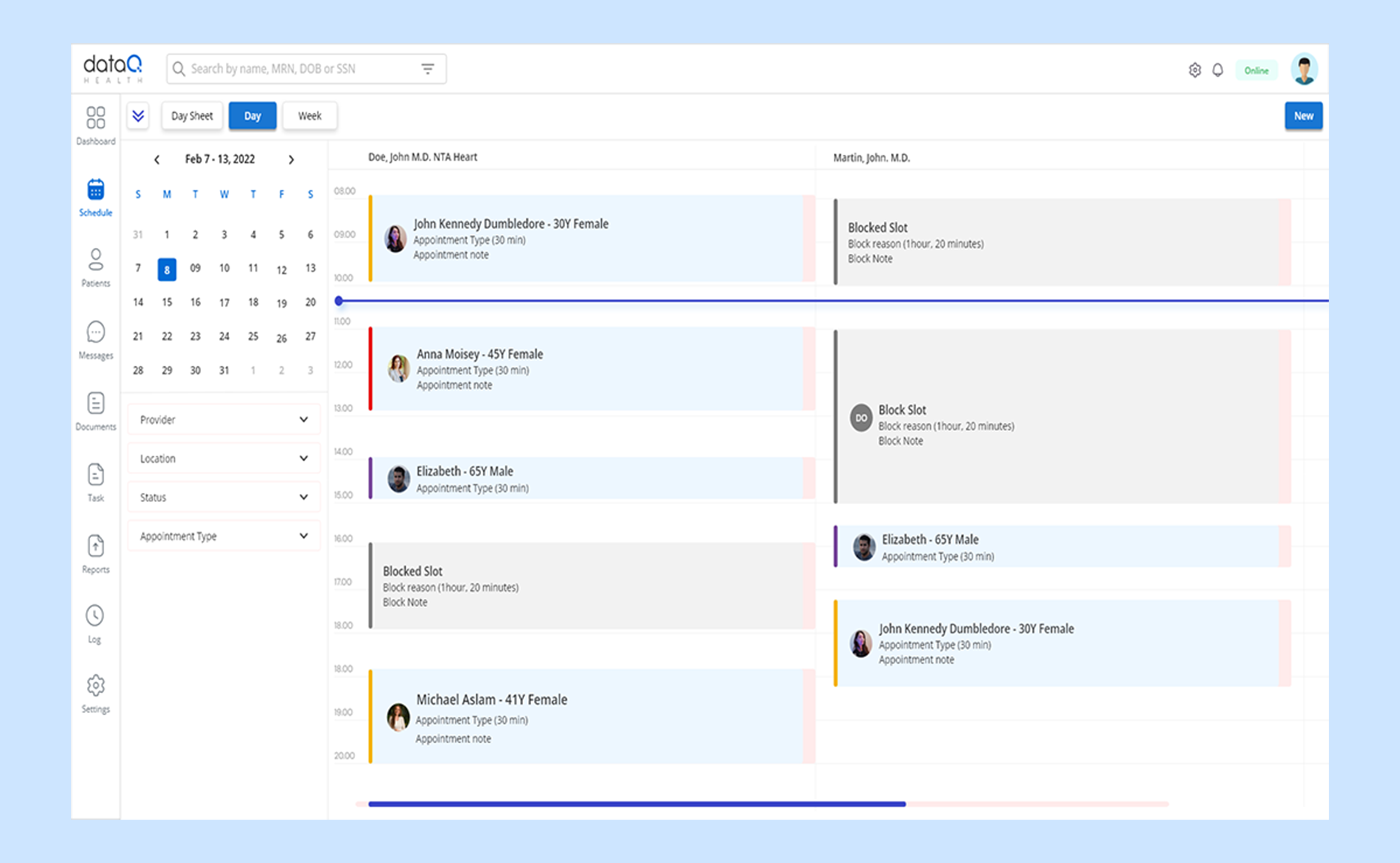
Task: Switch to the Week view tab
Action: pos(309,116)
